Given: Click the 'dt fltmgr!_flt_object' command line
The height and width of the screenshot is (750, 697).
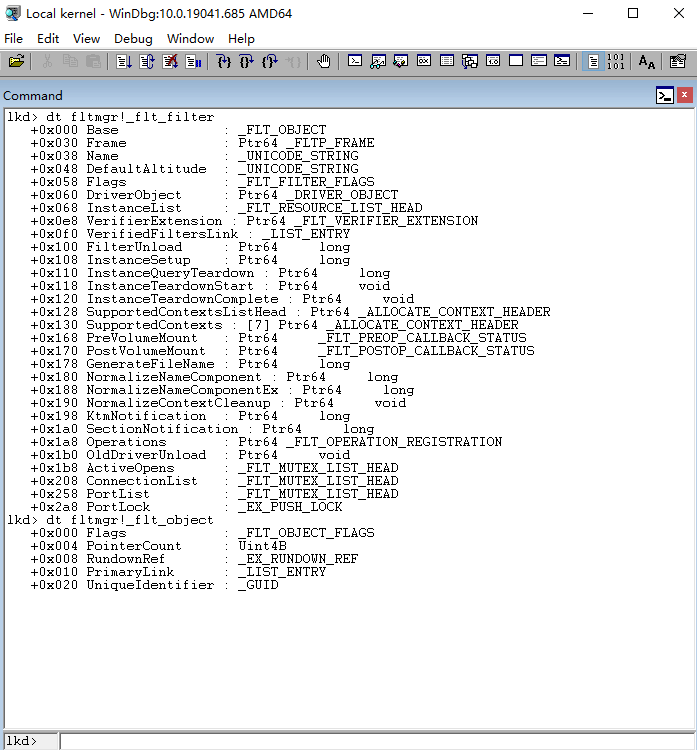Looking at the screenshot, I should pos(130,520).
